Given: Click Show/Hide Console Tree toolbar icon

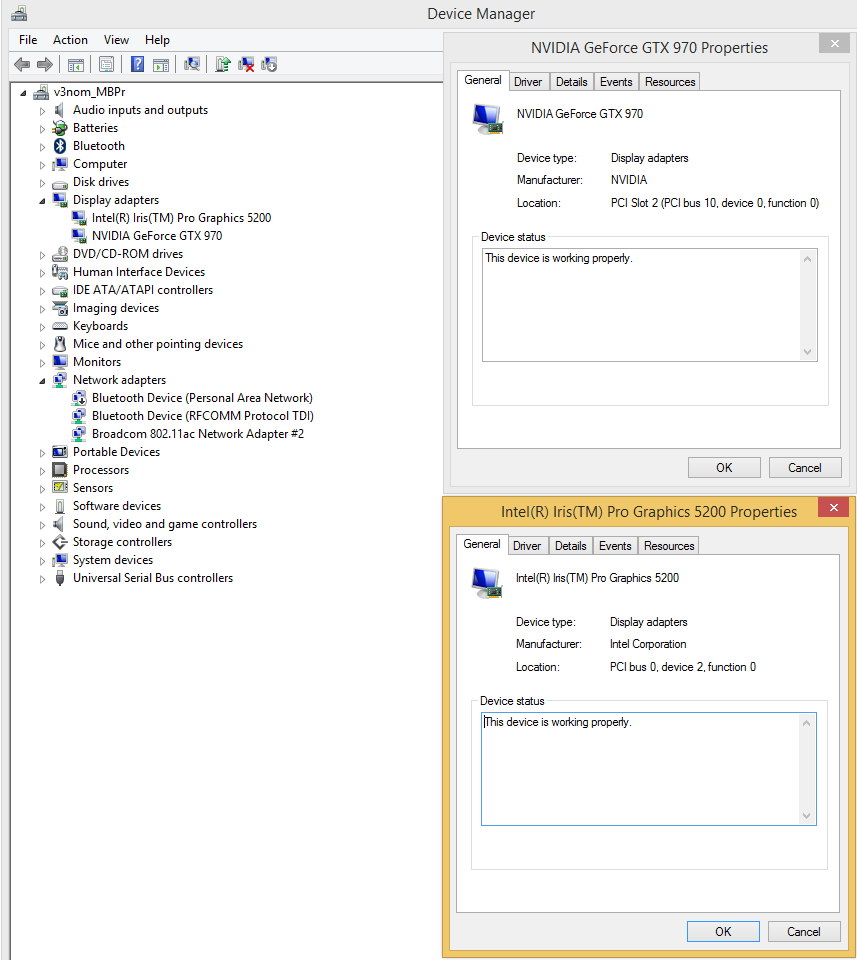Looking at the screenshot, I should pos(76,64).
